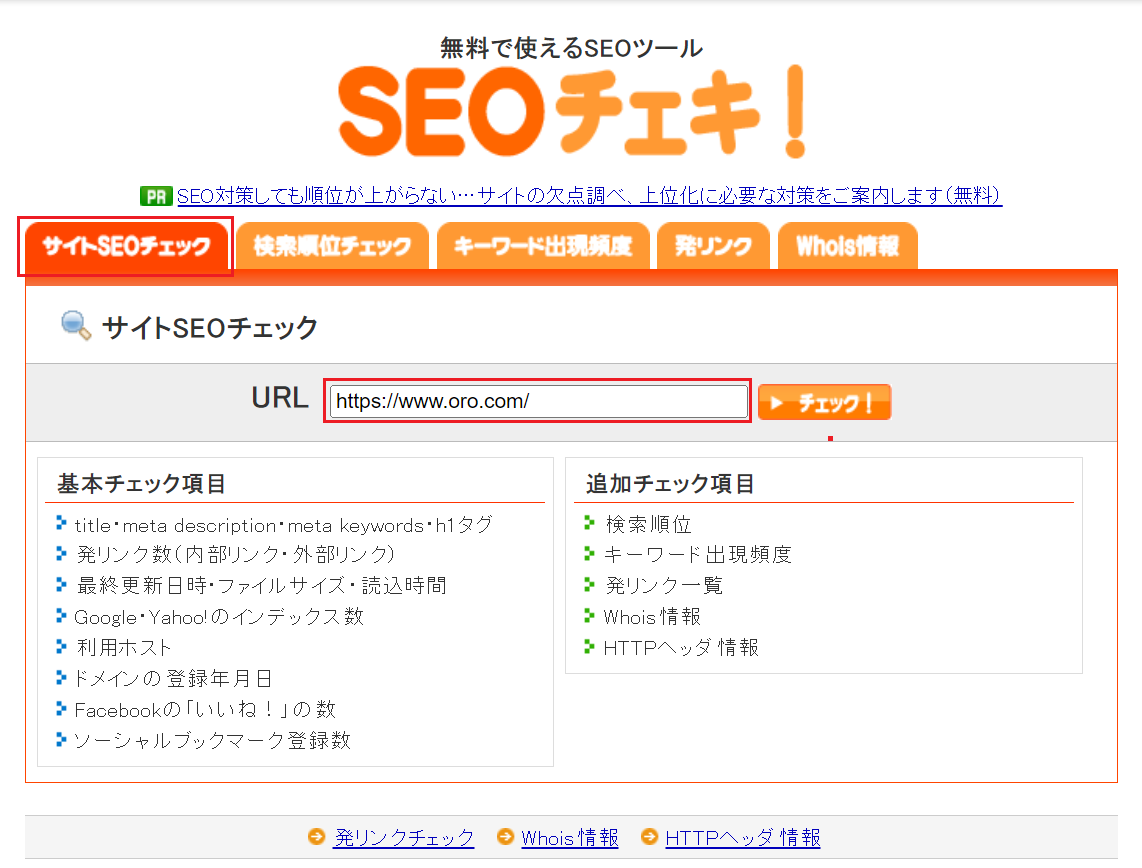Open the HTTPヘッダ 情報 footer link
1142x868 pixels.
(x=744, y=838)
